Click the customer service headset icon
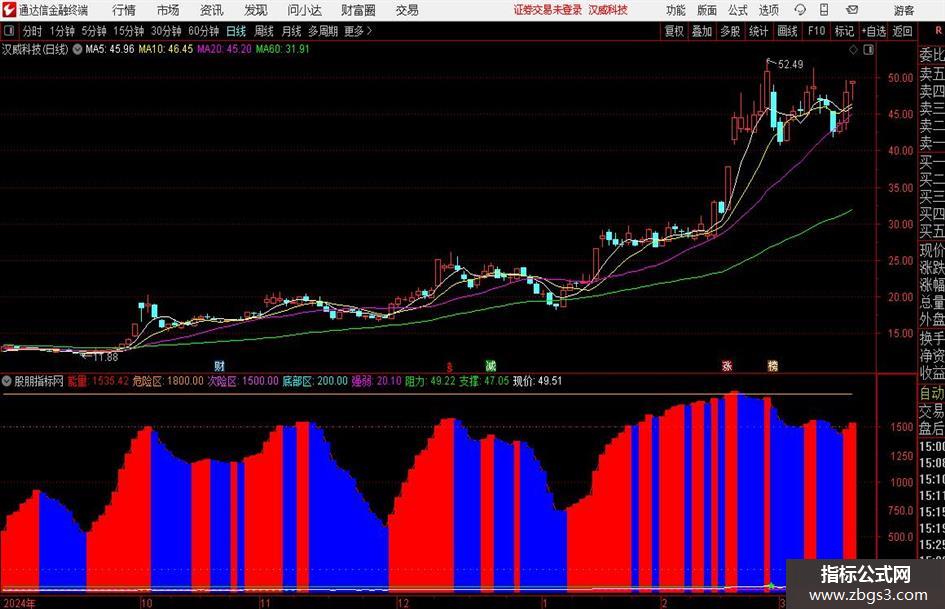 click(x=800, y=10)
